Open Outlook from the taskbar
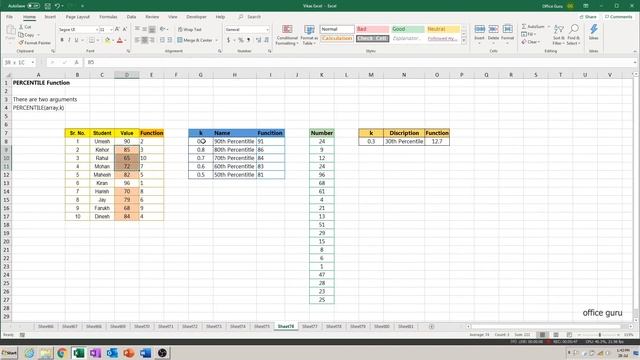This screenshot has height=360, width=640. pyautogui.click(x=112, y=353)
